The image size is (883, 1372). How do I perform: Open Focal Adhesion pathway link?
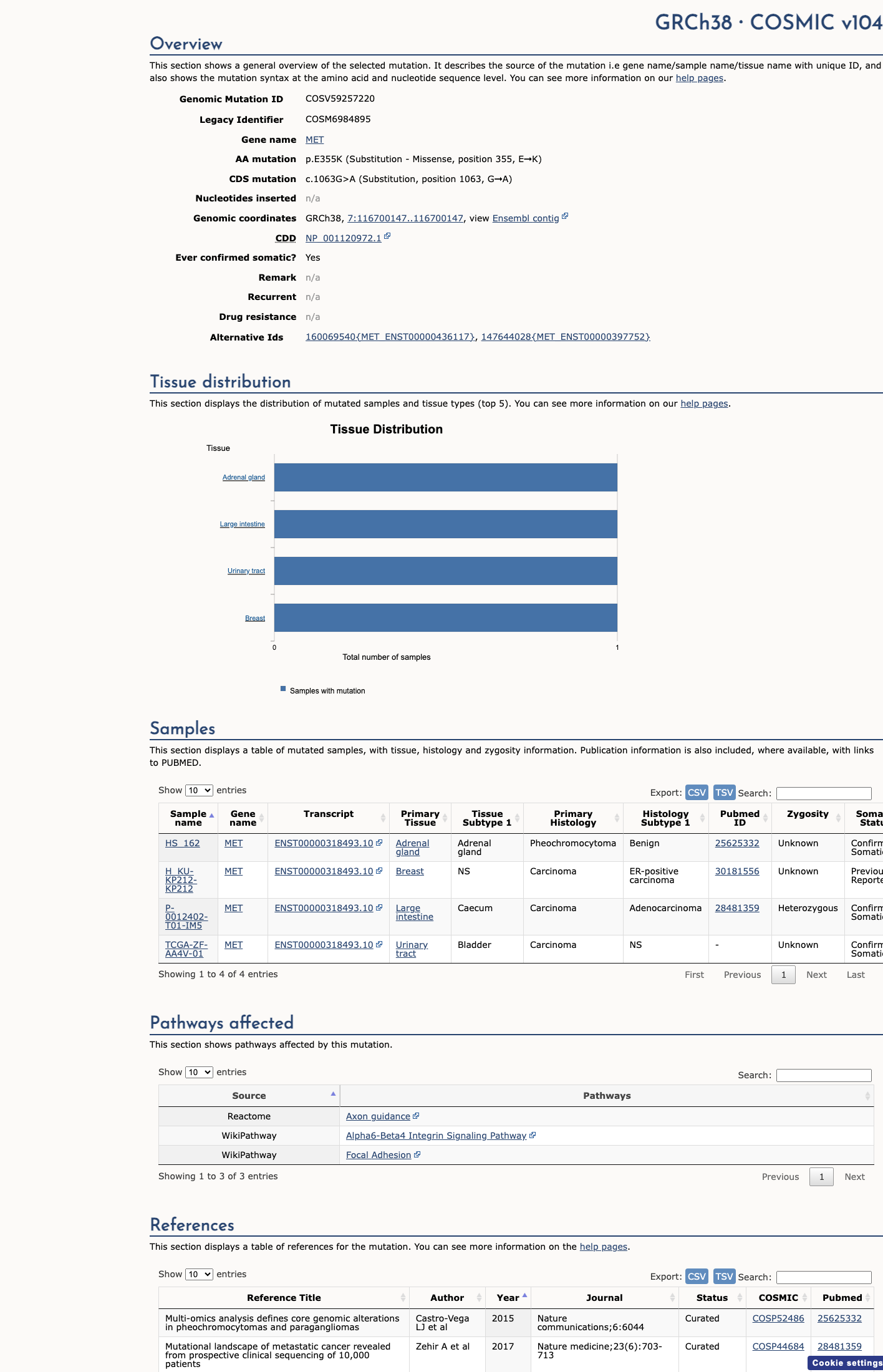click(x=379, y=1155)
